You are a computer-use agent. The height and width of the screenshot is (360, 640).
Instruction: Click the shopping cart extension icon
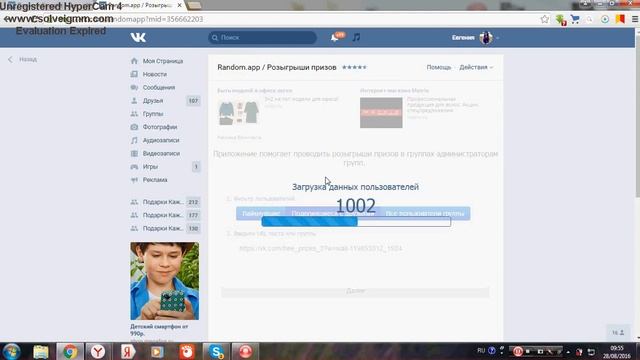pos(575,19)
